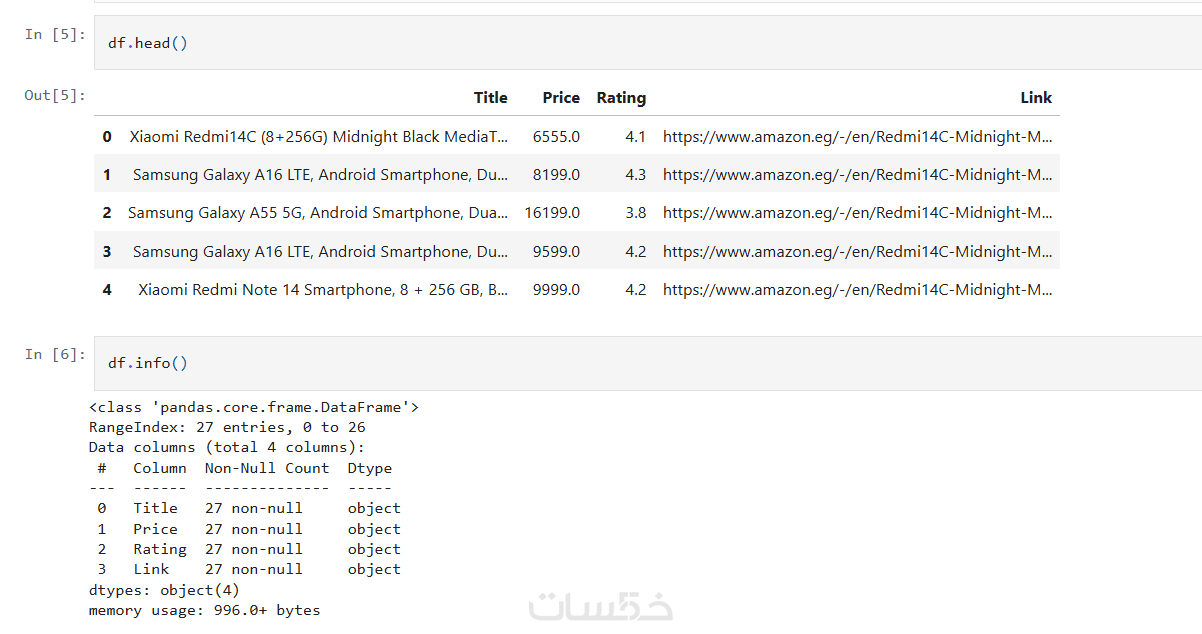Screen dimensions: 1202x634
Task: Click the Out[5] output prompt
Action: pos(55,96)
